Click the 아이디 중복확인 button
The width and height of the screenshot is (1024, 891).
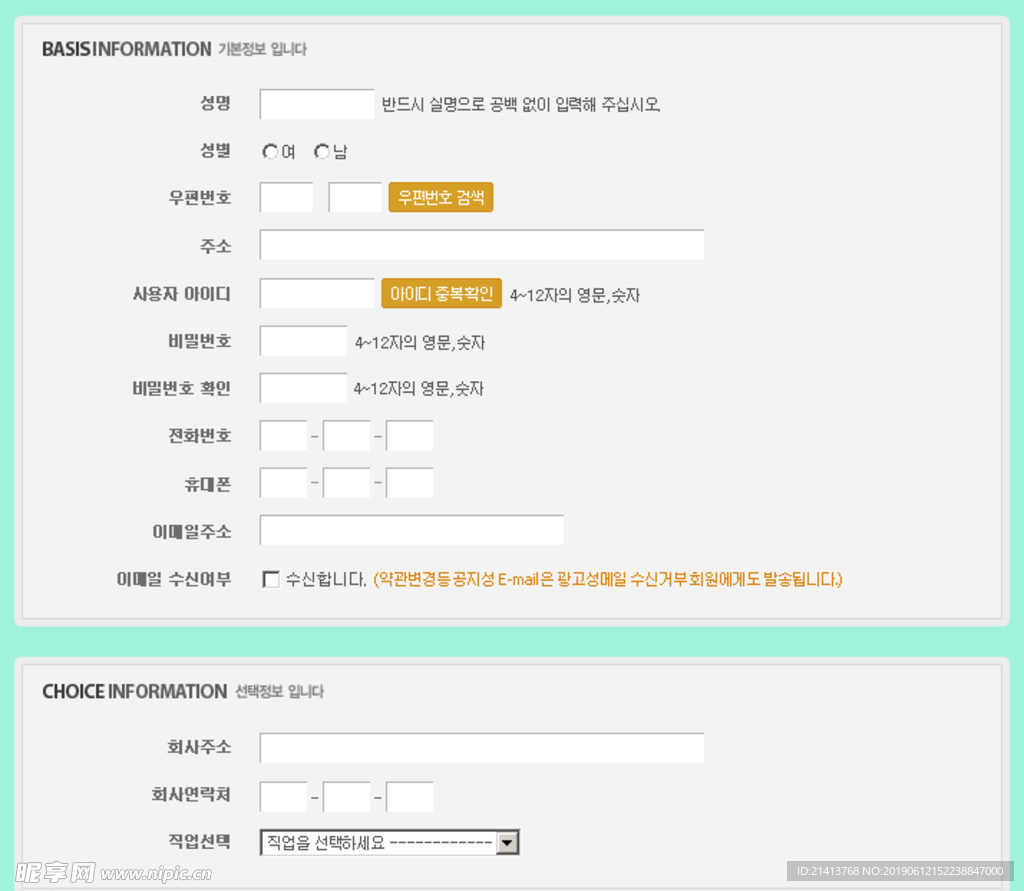pos(441,294)
